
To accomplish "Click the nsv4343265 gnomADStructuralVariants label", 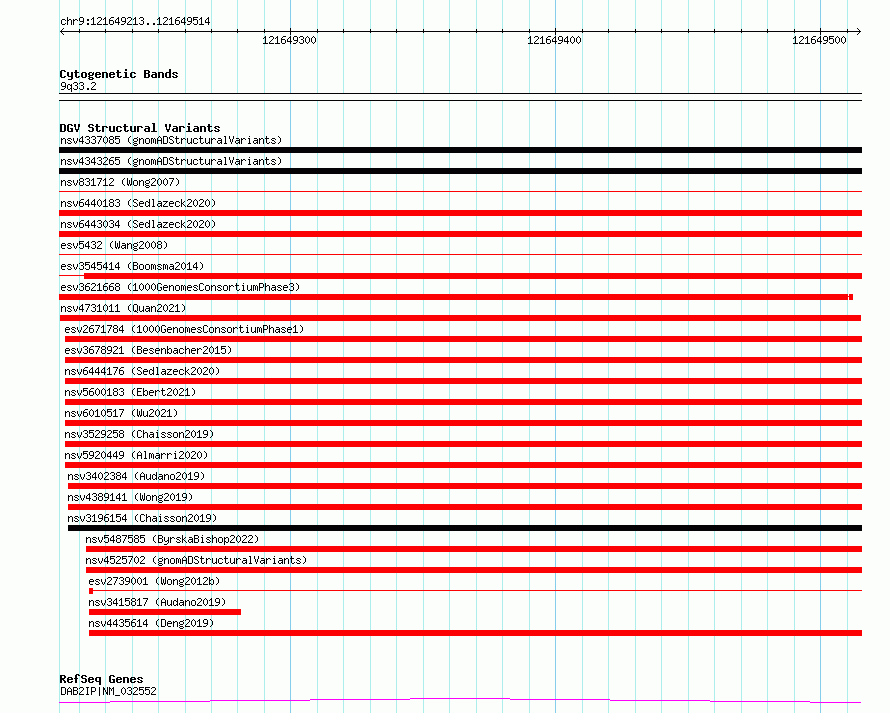I will [171, 161].
